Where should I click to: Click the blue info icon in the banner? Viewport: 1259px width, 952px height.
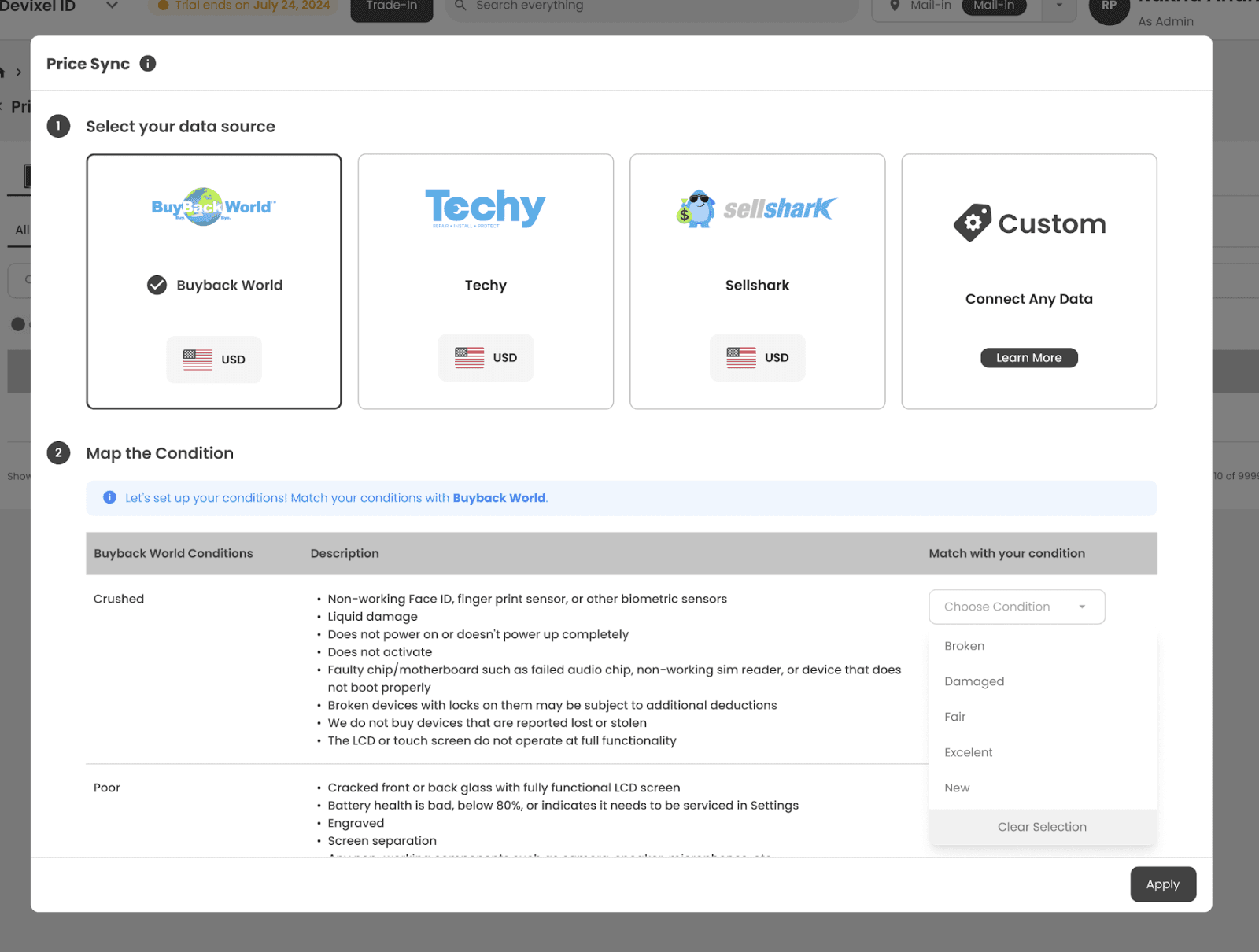pyautogui.click(x=109, y=497)
